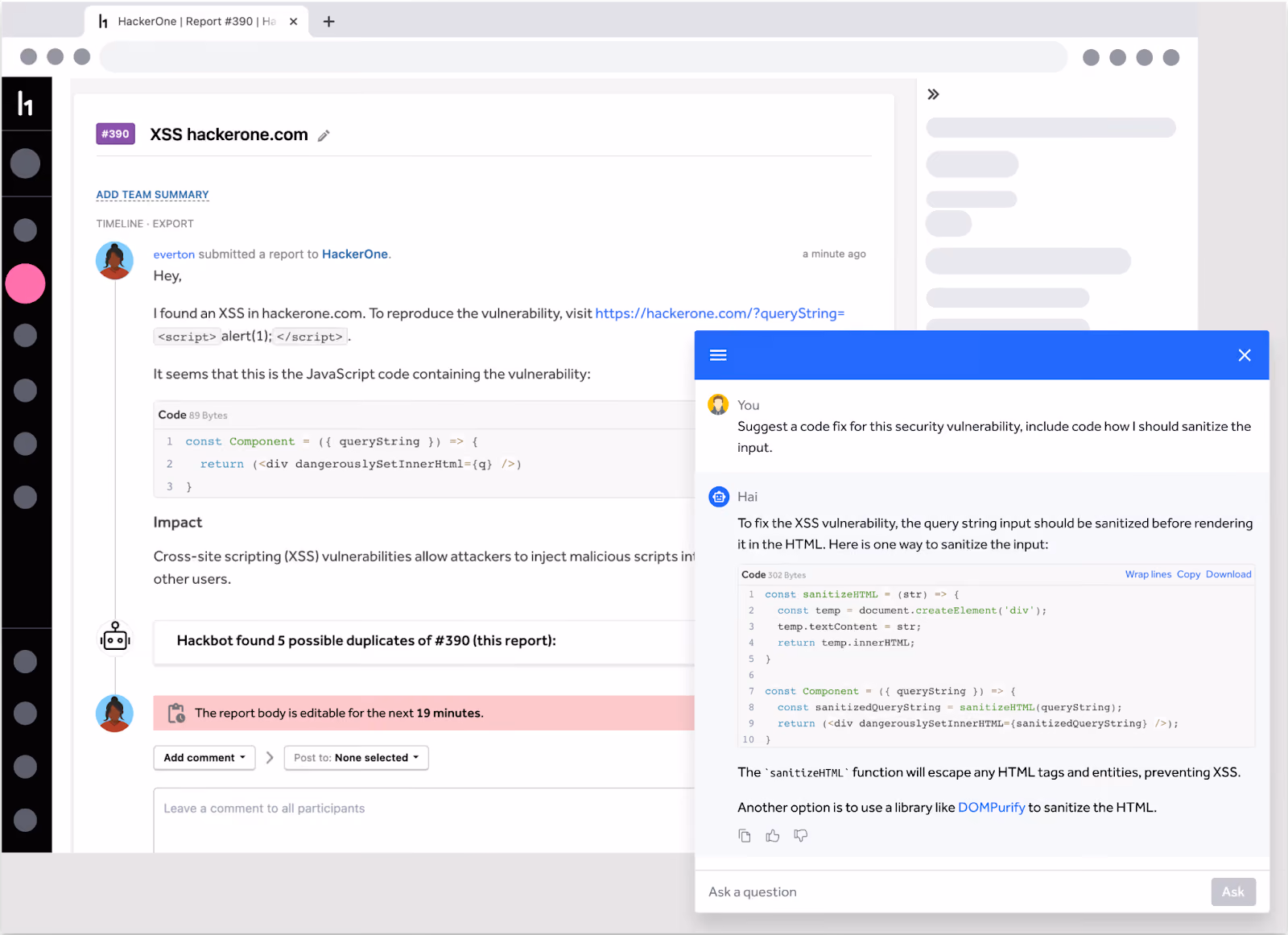Click the HackerOne logo in the sidebar
The width and height of the screenshot is (1288, 935).
point(26,104)
